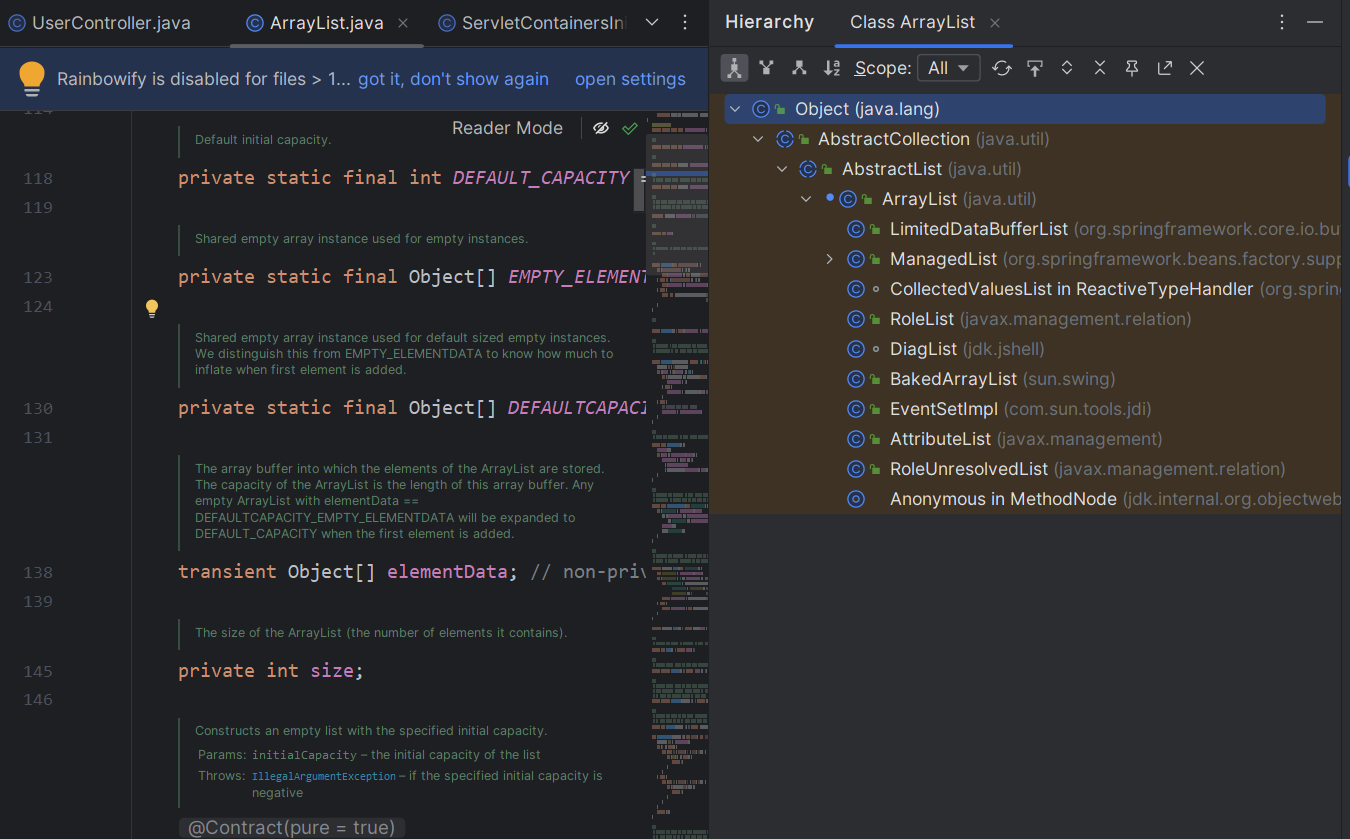The width and height of the screenshot is (1350, 839).
Task: Close the Class ArrayList tab
Action: coord(995,22)
